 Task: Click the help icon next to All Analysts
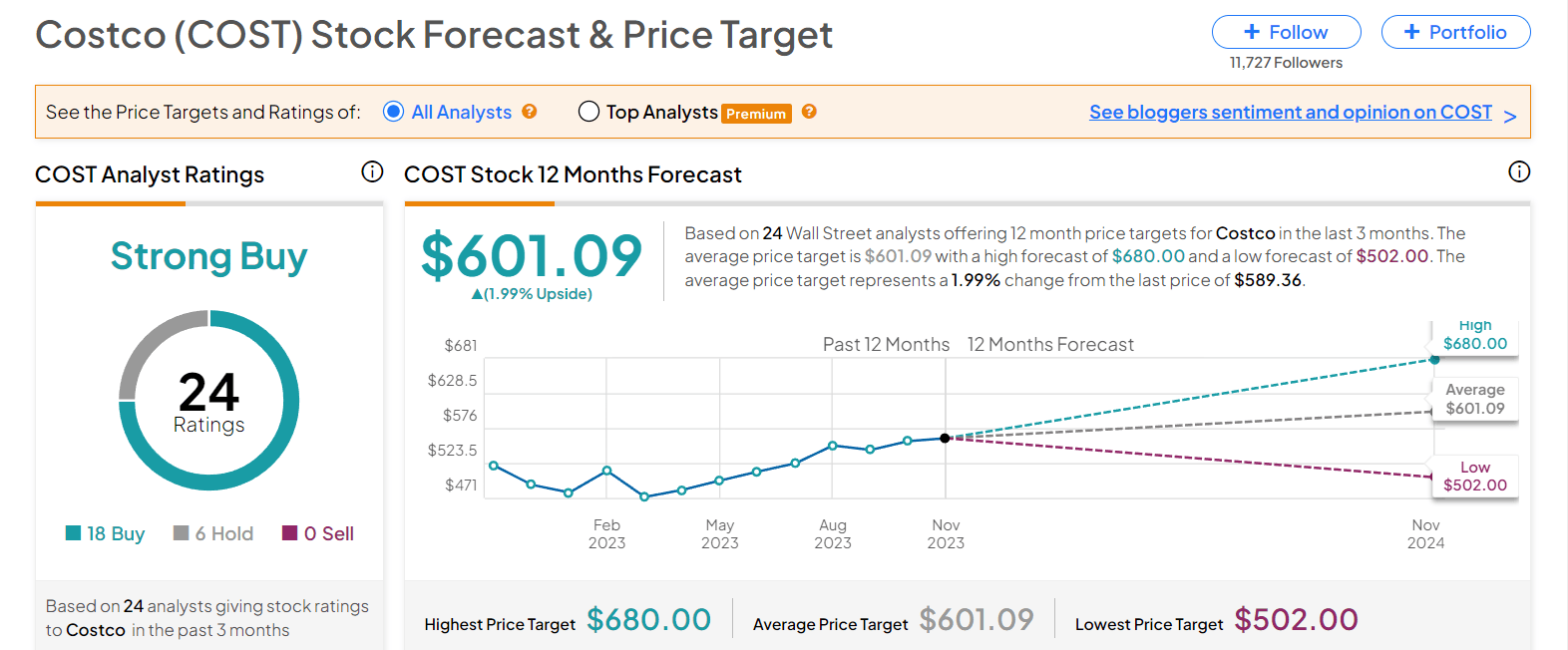530,112
